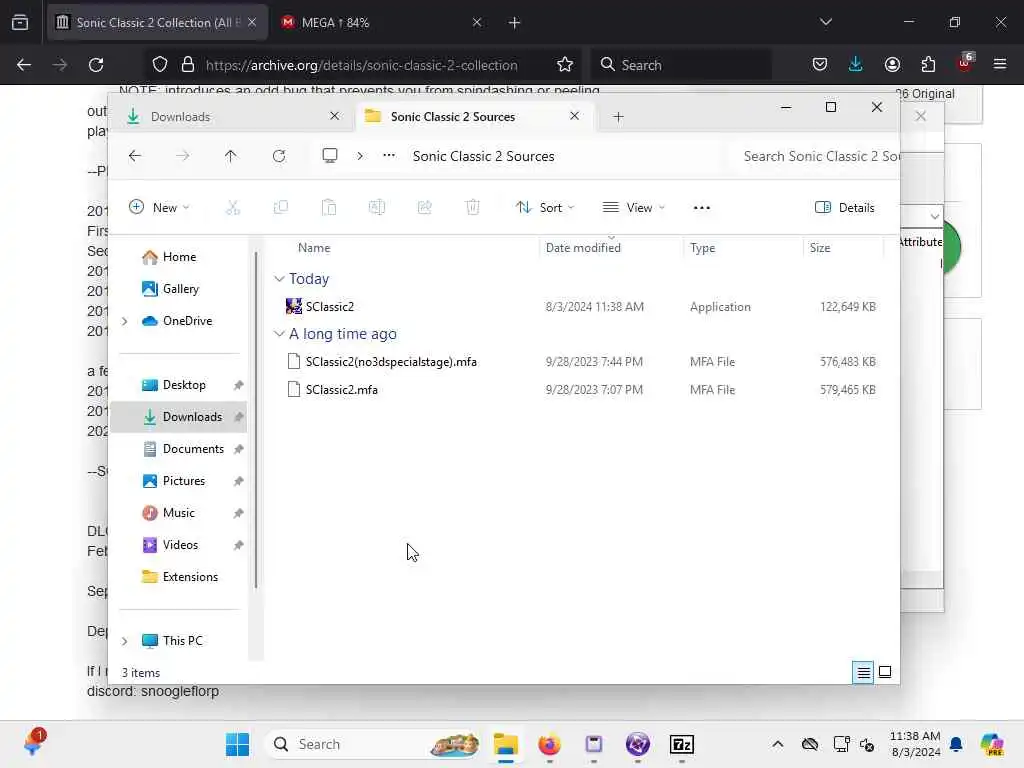This screenshot has height=768, width=1024.
Task: Open the View dropdown menu
Action: coord(633,208)
